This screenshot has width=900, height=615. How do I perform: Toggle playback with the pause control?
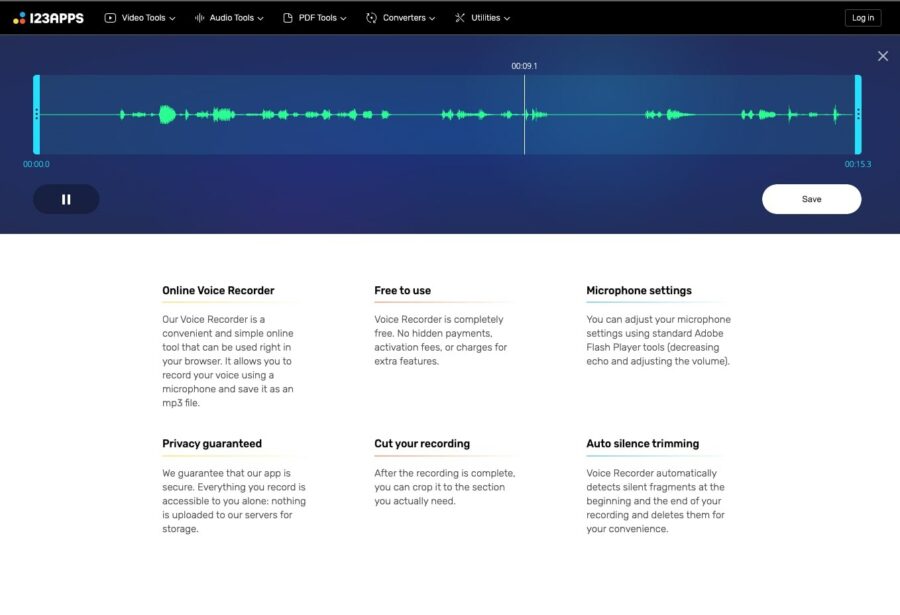(x=66, y=199)
